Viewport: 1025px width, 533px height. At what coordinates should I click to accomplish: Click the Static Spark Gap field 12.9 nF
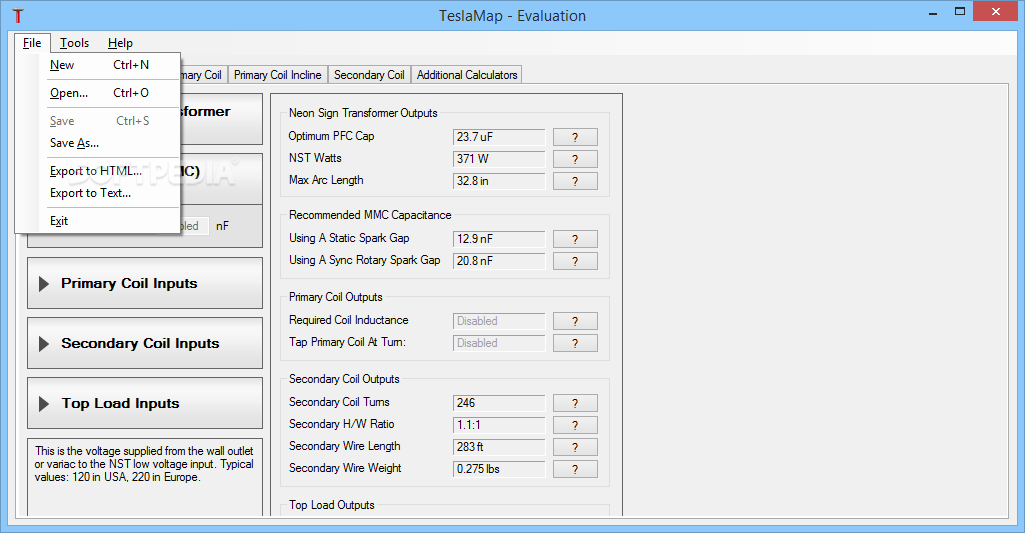click(499, 239)
